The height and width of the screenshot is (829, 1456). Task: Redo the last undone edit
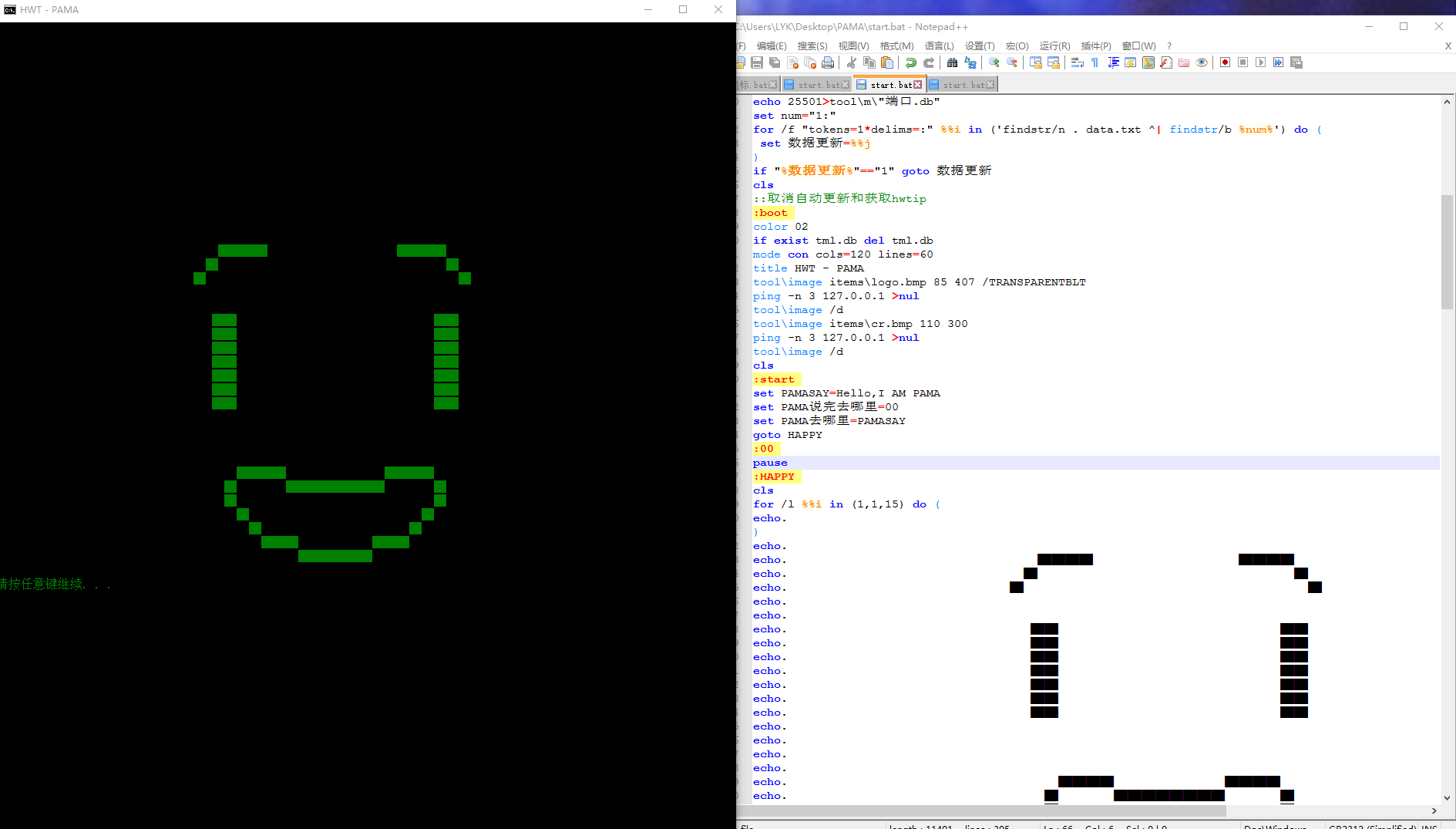[x=929, y=62]
